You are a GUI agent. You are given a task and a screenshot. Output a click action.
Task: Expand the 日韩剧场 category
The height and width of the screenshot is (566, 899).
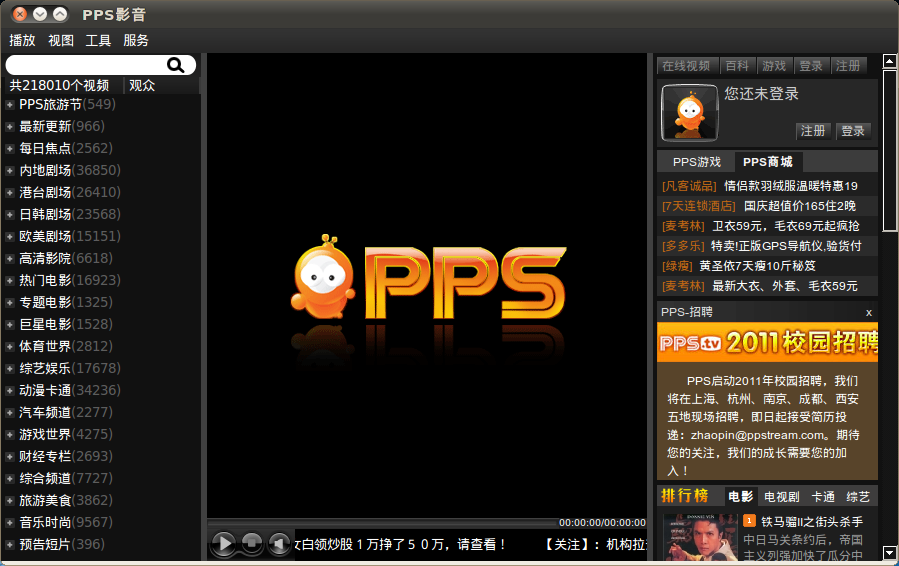coord(10,214)
